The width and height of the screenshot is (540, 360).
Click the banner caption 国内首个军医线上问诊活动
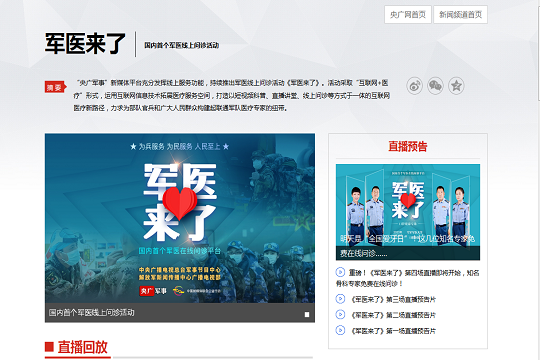pos(92,313)
